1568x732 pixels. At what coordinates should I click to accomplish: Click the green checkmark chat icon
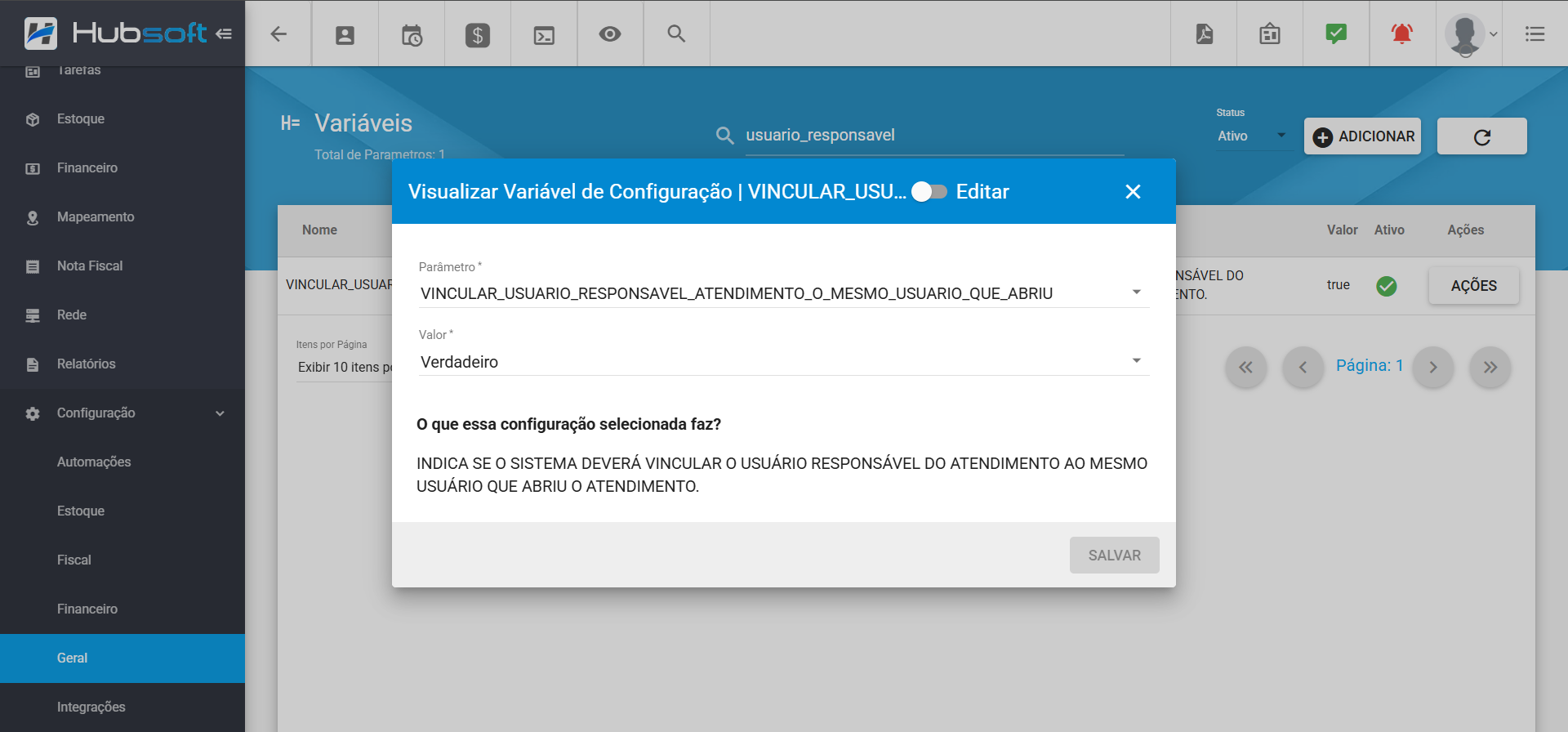[x=1335, y=34]
